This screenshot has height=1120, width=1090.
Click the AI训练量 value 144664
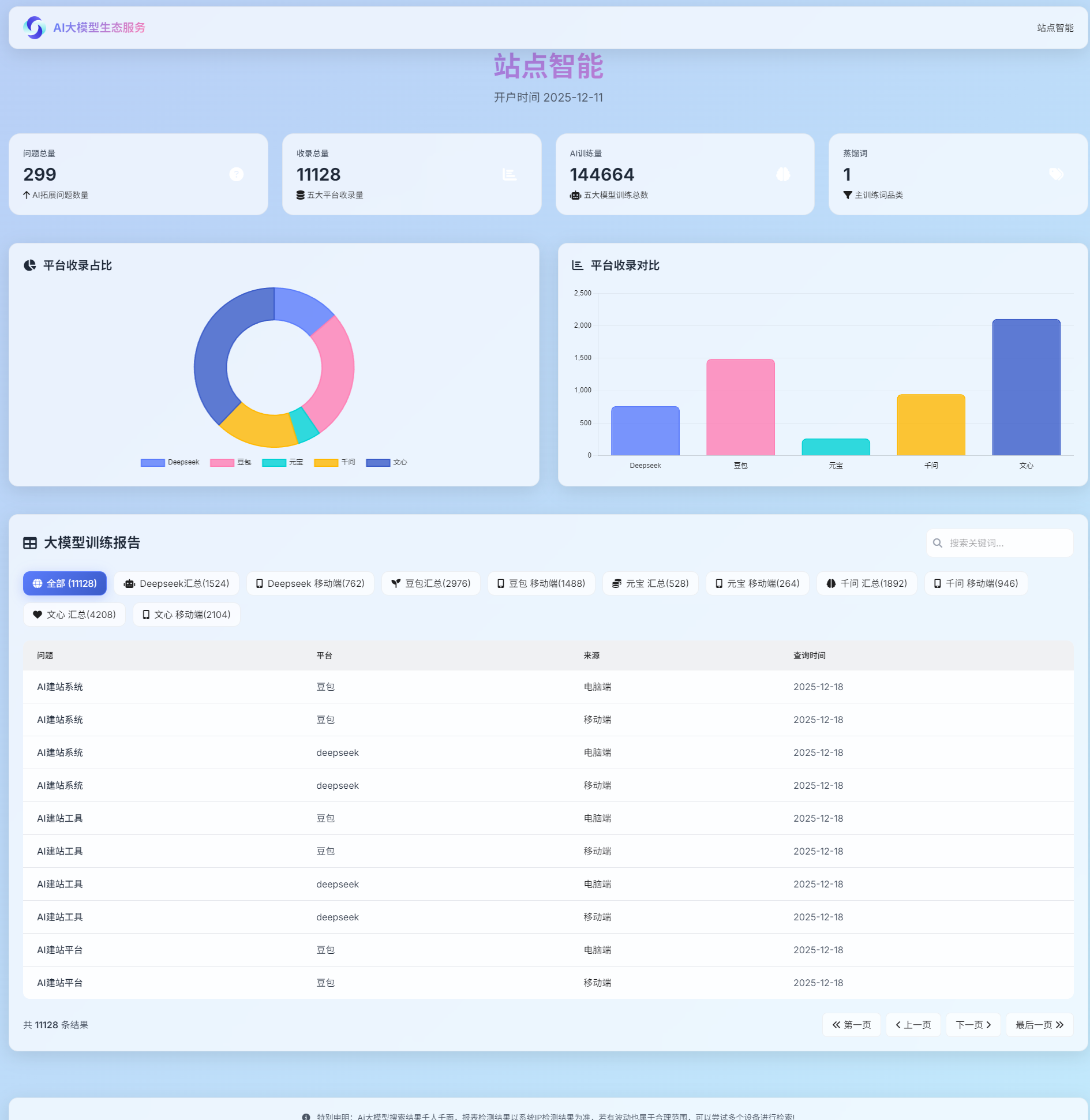pyautogui.click(x=602, y=174)
